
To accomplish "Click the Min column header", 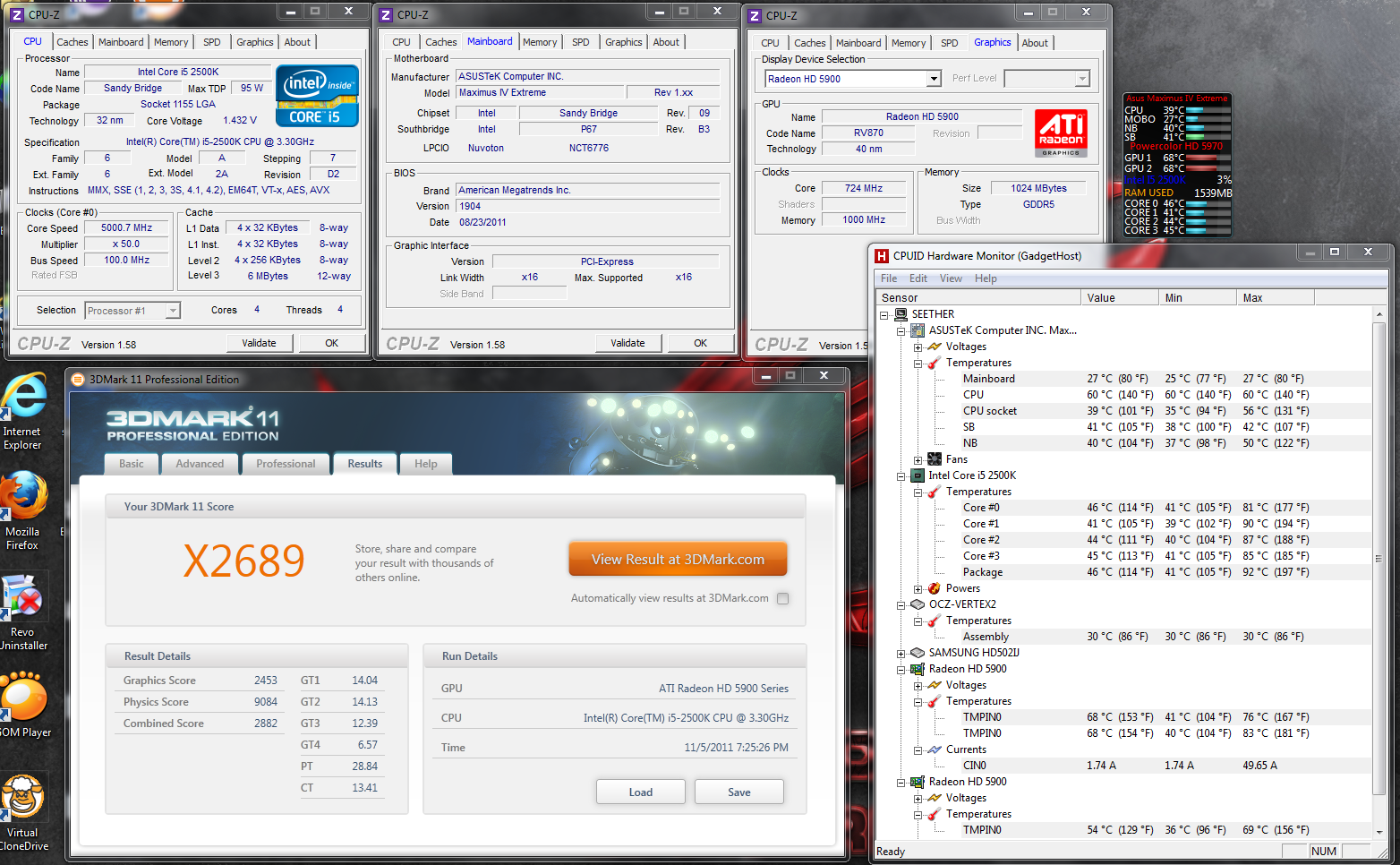I will [1198, 298].
